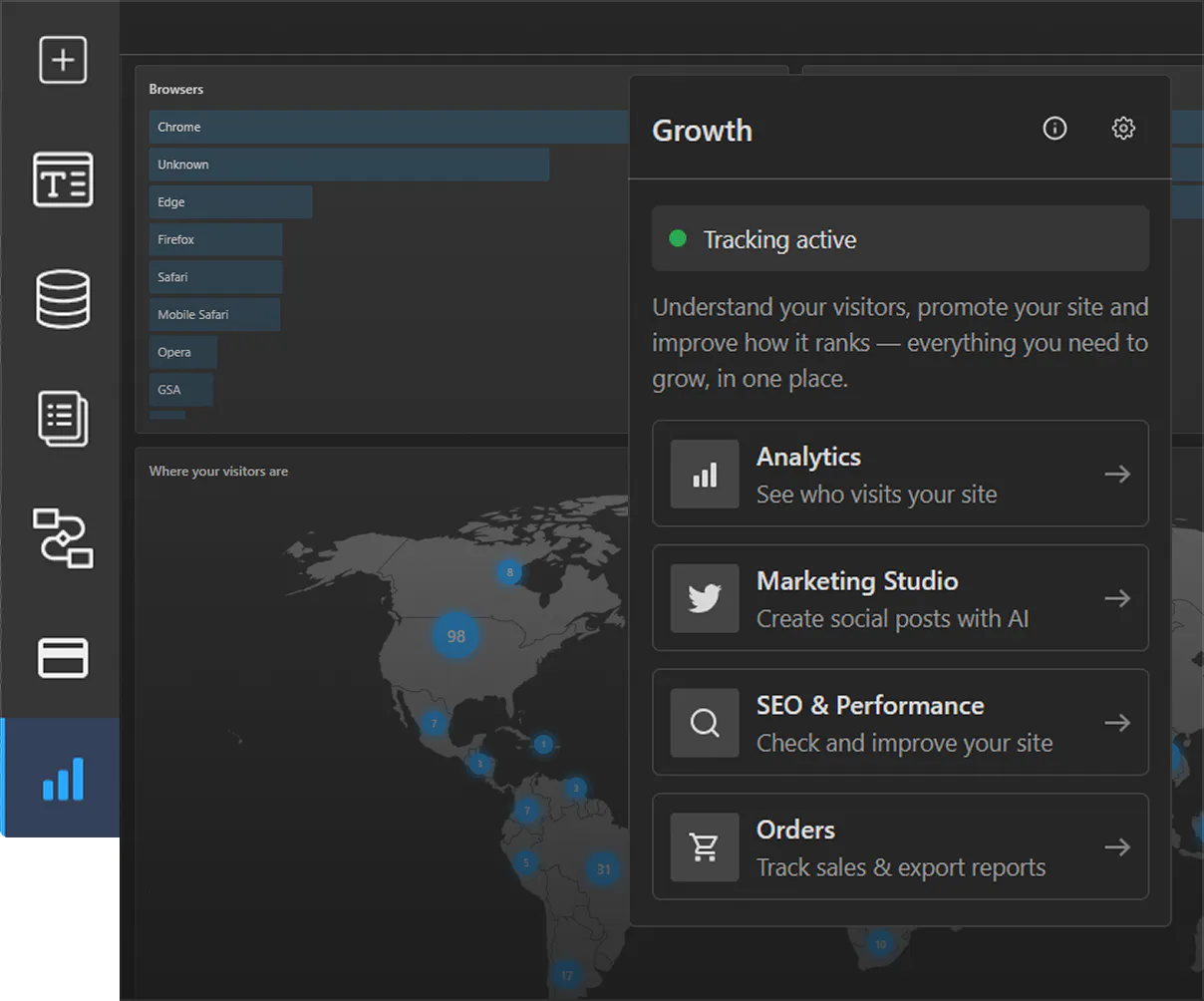Click the Safari bar in Browsers chart
The height and width of the screenshot is (1001, 1204).
(x=215, y=277)
